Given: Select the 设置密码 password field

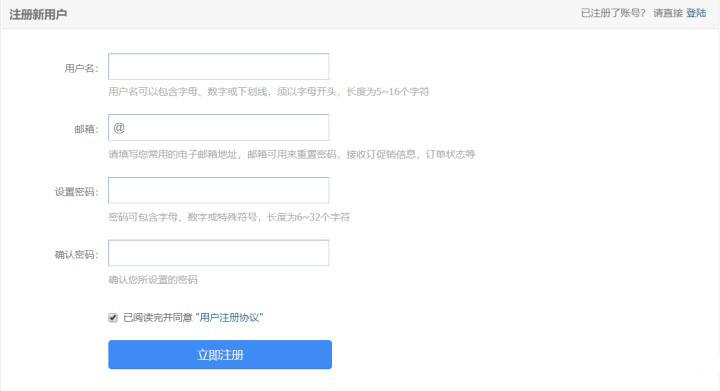Looking at the screenshot, I should point(219,190).
